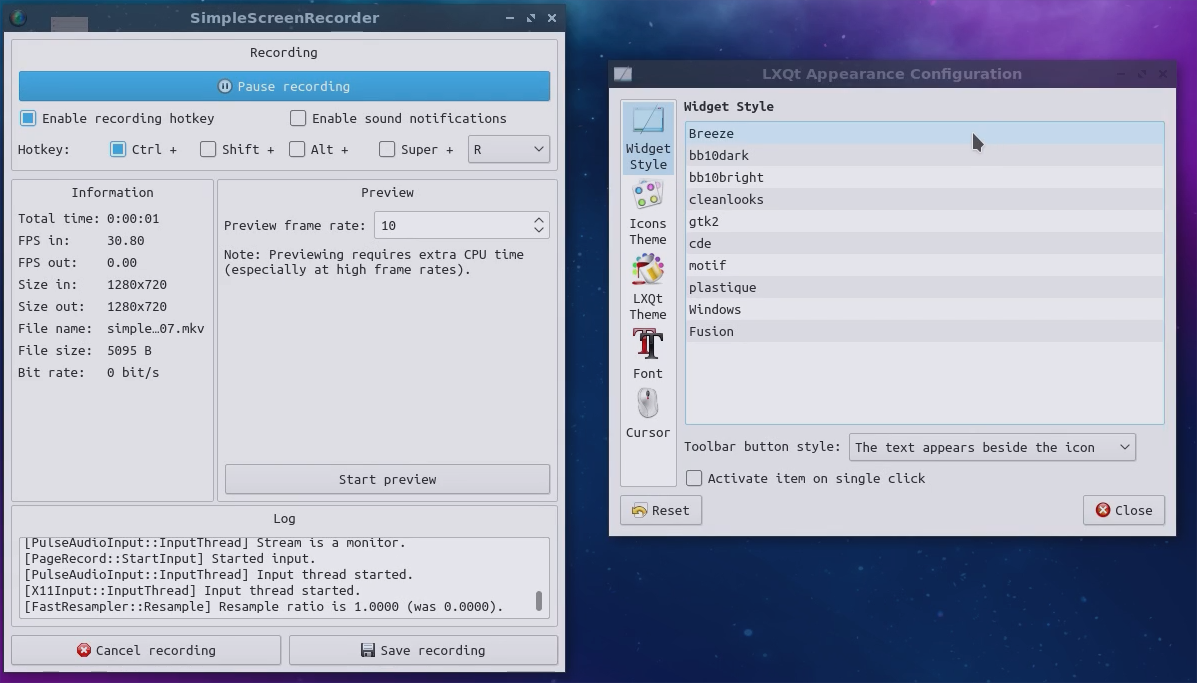
Task: Save the current recording
Action: tap(423, 649)
